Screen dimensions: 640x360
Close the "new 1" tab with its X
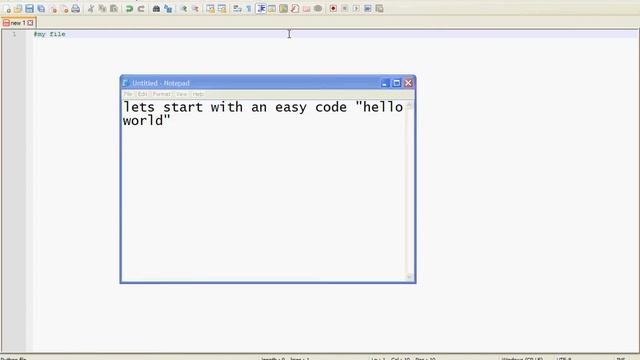click(30, 23)
